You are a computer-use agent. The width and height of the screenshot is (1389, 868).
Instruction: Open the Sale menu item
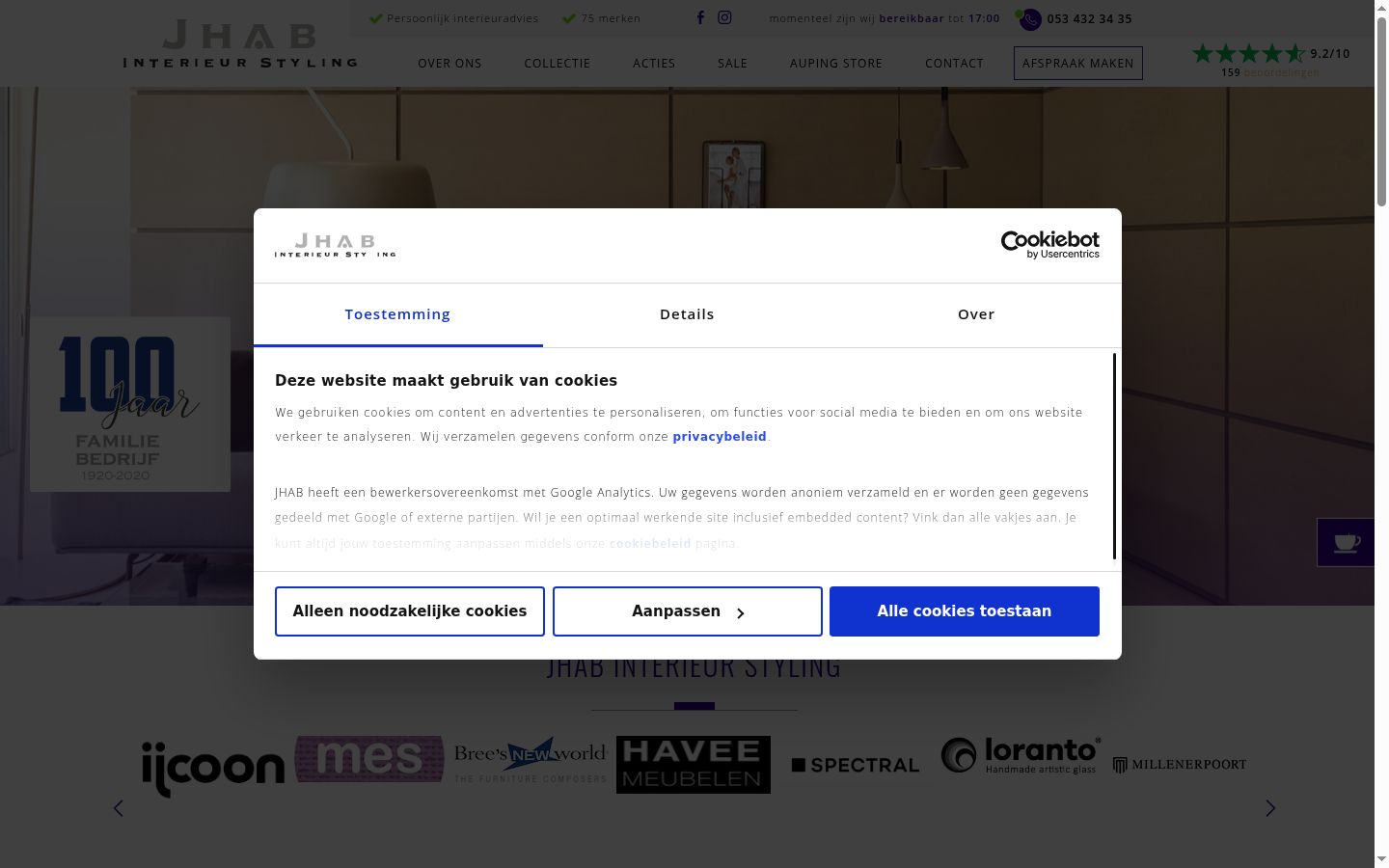point(732,64)
